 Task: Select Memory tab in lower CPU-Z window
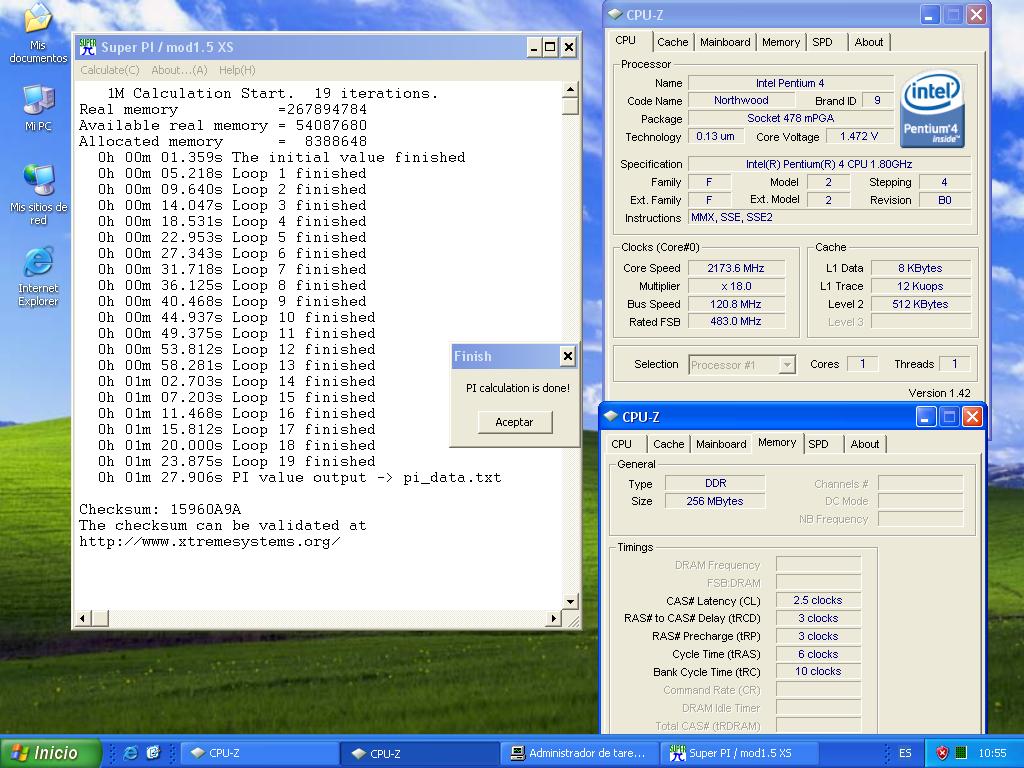point(777,442)
